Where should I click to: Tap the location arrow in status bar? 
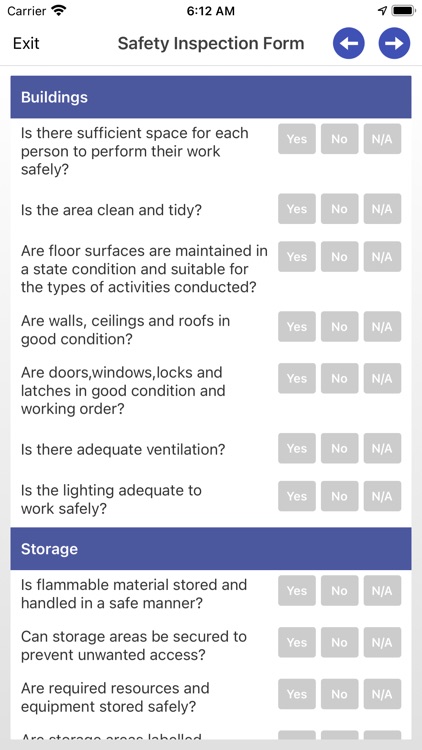[x=382, y=11]
